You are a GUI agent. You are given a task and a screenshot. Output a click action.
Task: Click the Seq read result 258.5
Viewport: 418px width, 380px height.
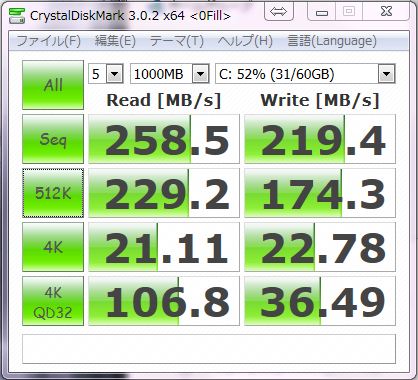click(x=164, y=139)
